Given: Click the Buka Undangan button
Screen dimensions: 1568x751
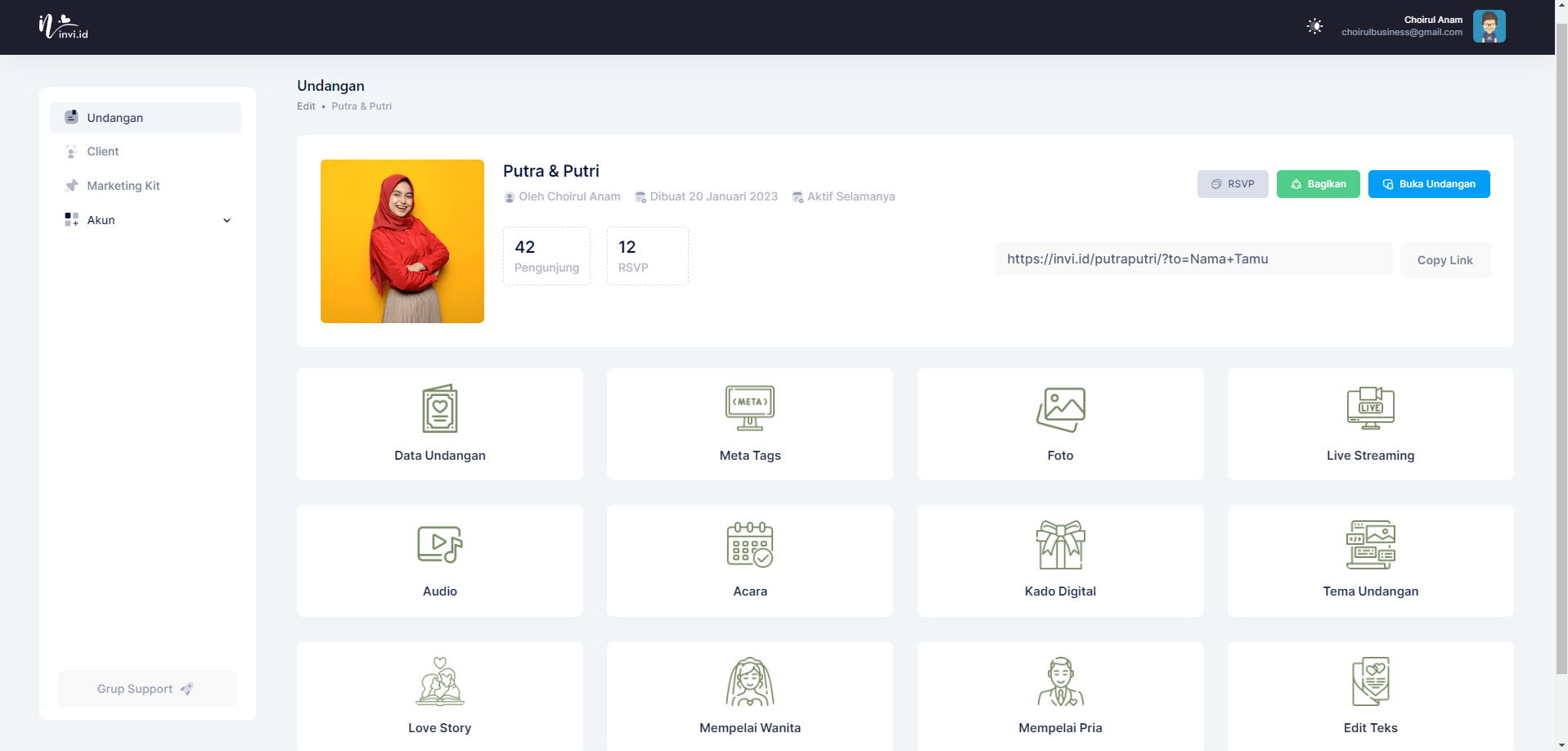Looking at the screenshot, I should pyautogui.click(x=1429, y=184).
